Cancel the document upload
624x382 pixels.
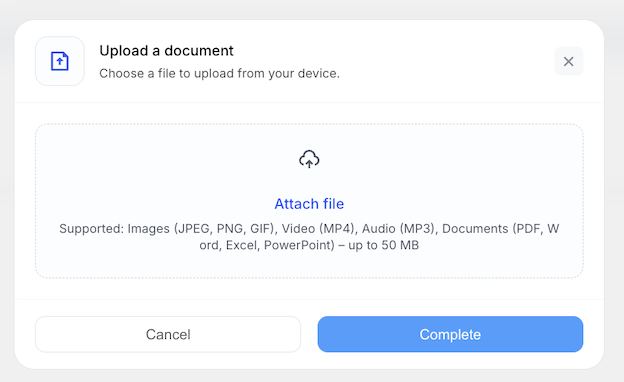click(x=168, y=334)
